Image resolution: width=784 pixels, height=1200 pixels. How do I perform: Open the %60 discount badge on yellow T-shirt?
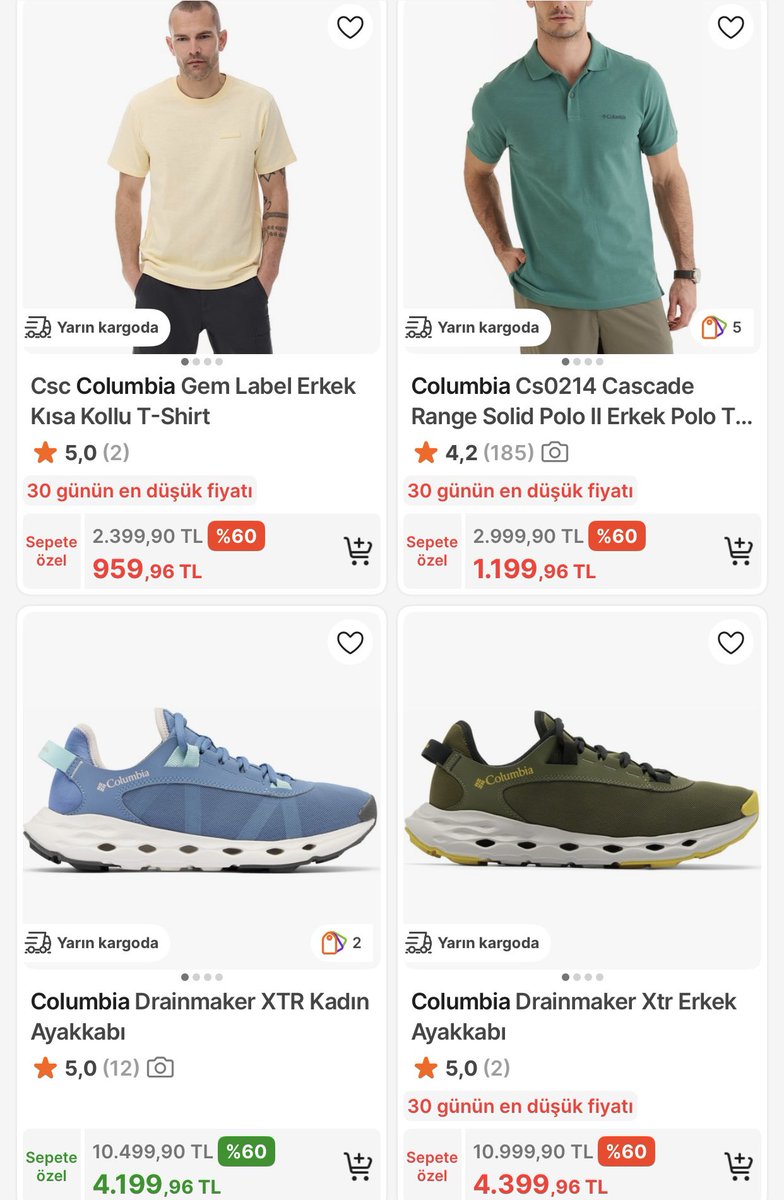click(x=236, y=536)
